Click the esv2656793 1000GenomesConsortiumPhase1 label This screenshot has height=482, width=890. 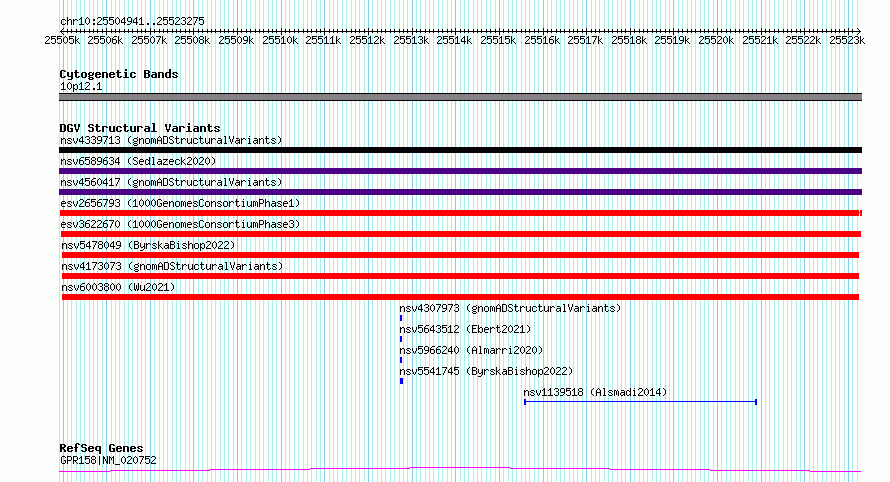coord(180,203)
